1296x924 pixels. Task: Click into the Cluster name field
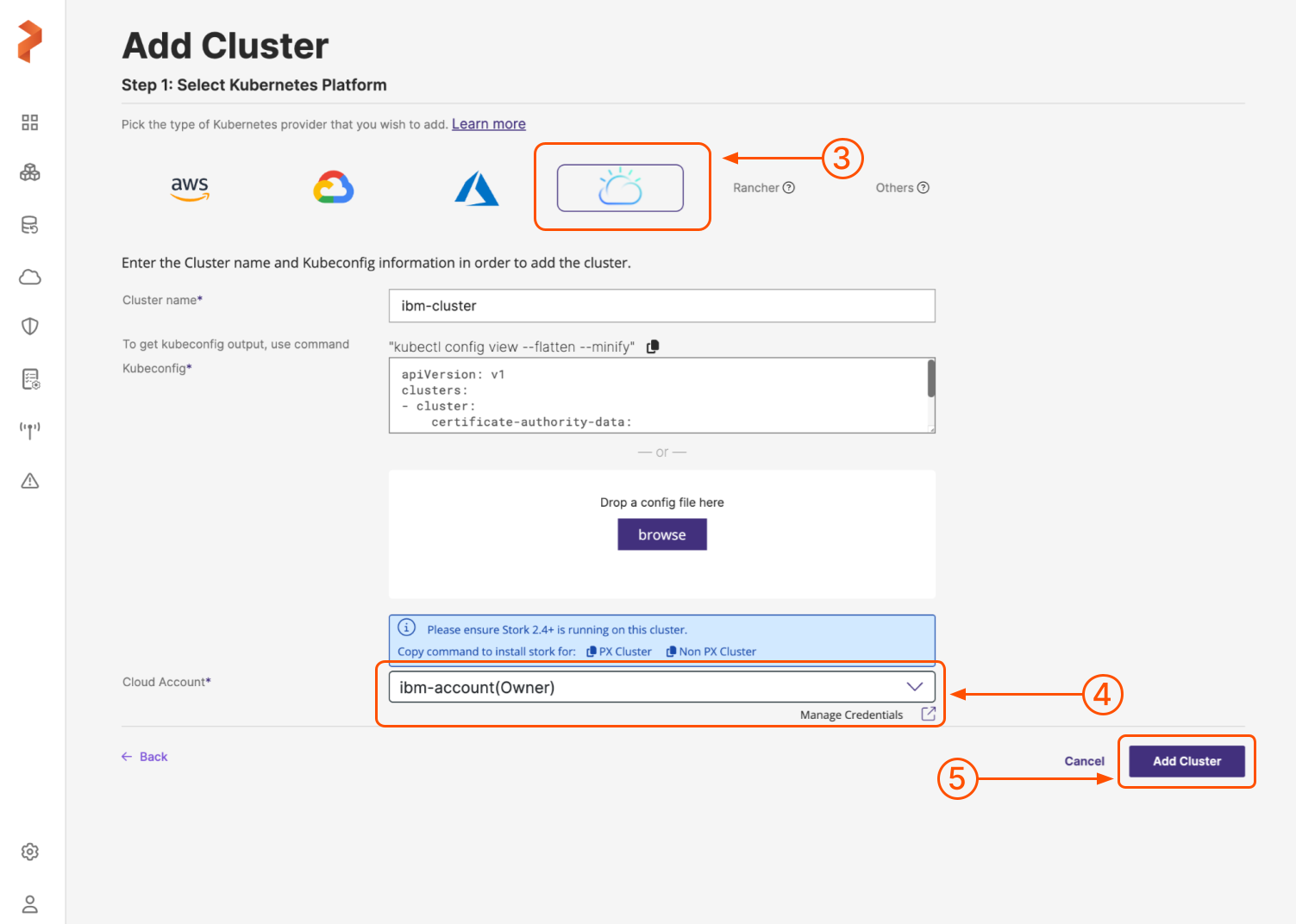tap(661, 306)
